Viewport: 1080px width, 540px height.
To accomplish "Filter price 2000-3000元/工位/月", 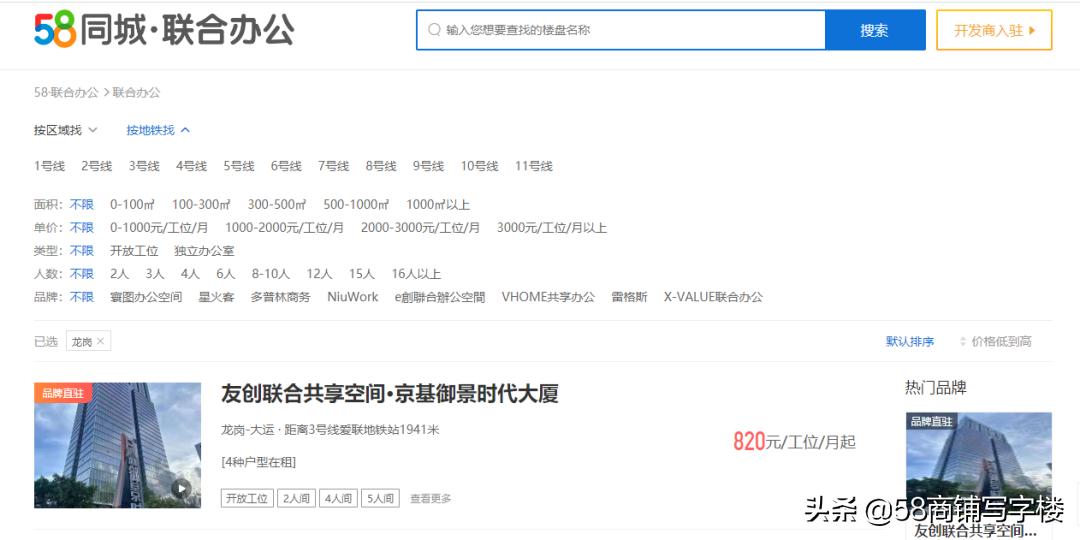I will click(x=420, y=228).
